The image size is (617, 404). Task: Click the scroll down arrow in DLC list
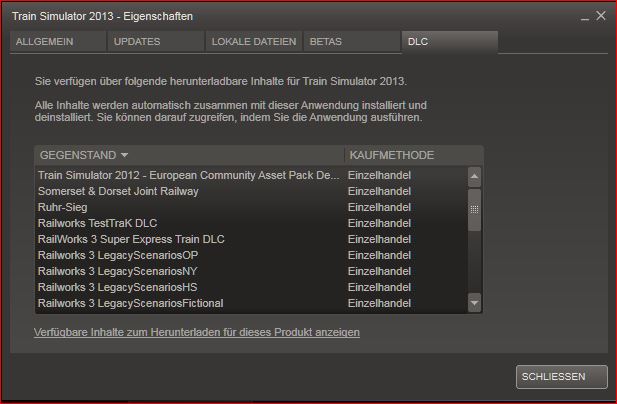point(474,303)
